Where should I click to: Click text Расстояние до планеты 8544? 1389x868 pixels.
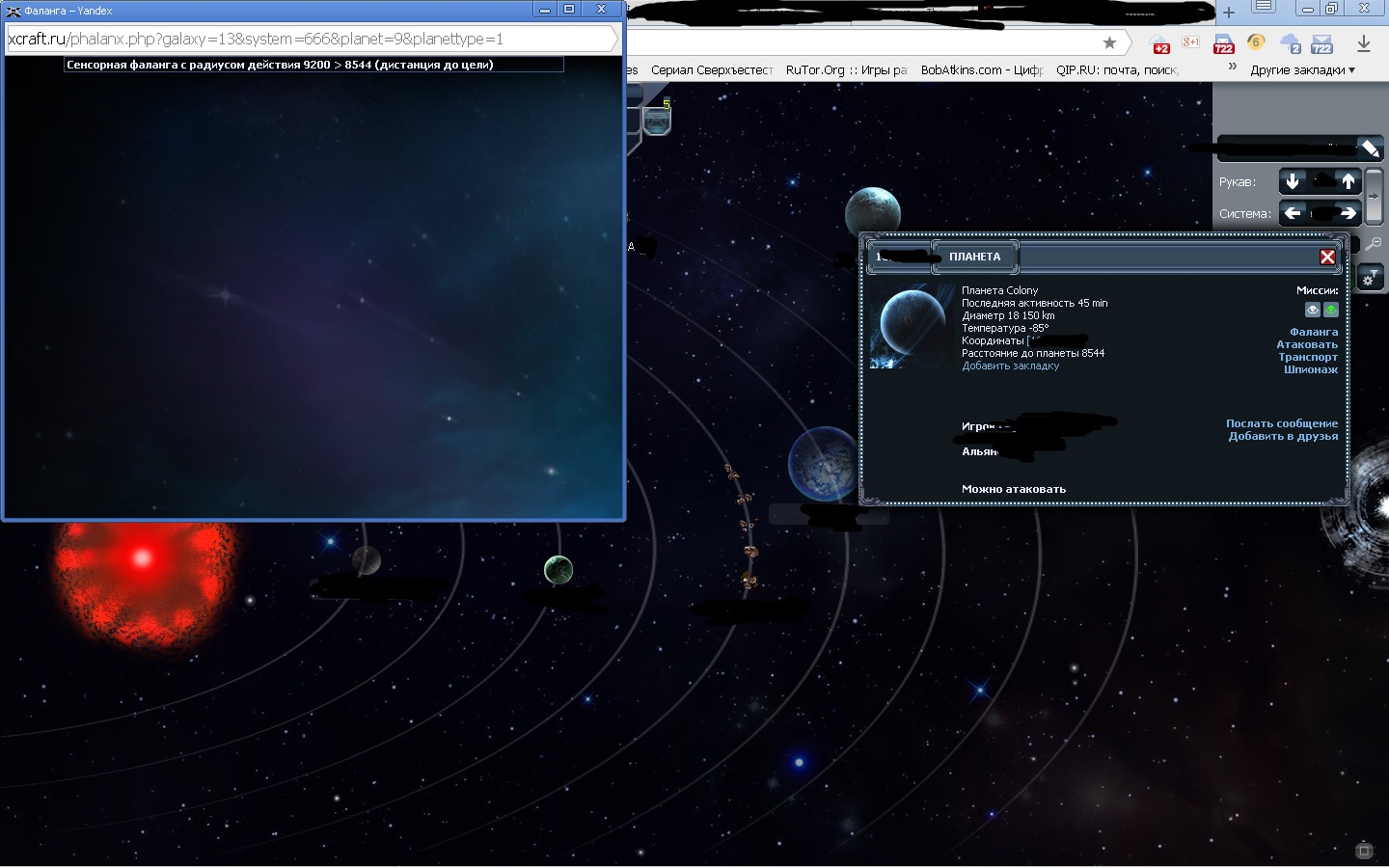[1033, 353]
